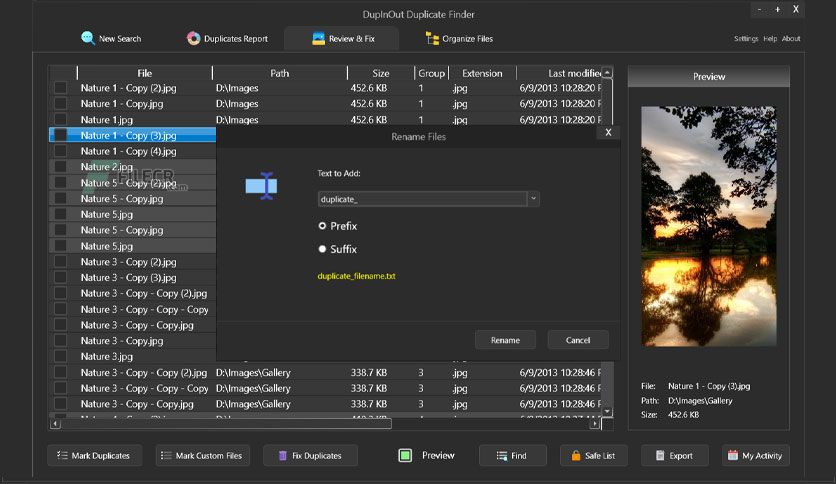Click the Review & Fix tab icon
The image size is (836, 484).
click(x=318, y=38)
